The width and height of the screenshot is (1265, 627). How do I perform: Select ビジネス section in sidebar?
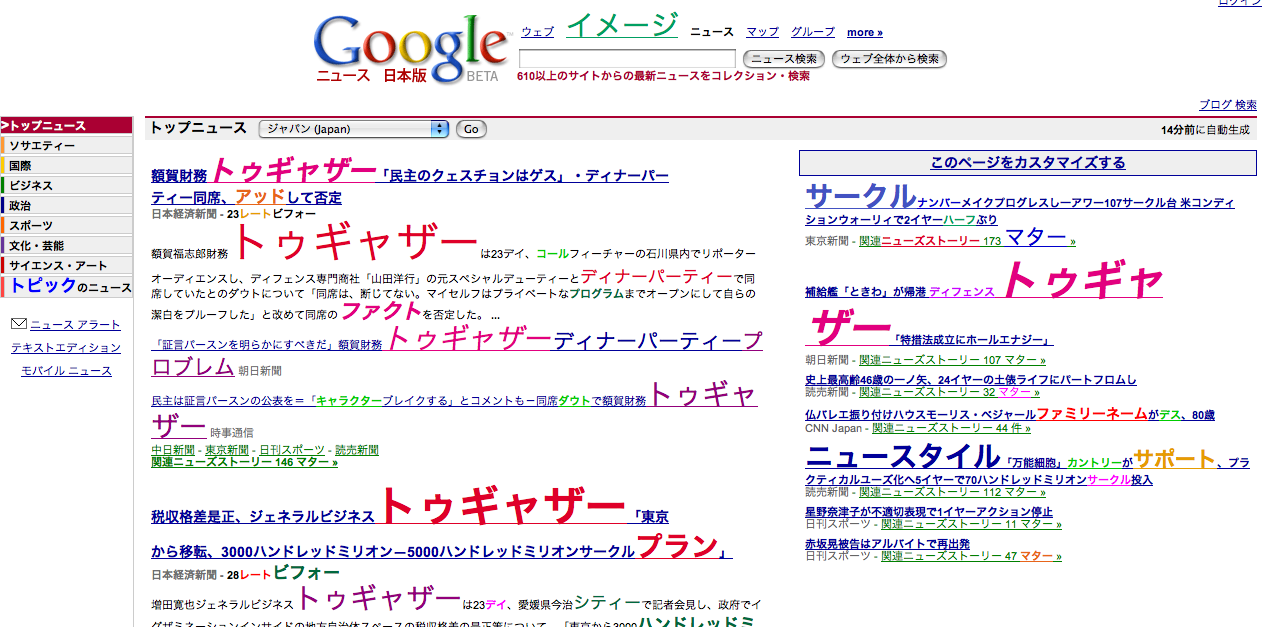tap(66, 186)
